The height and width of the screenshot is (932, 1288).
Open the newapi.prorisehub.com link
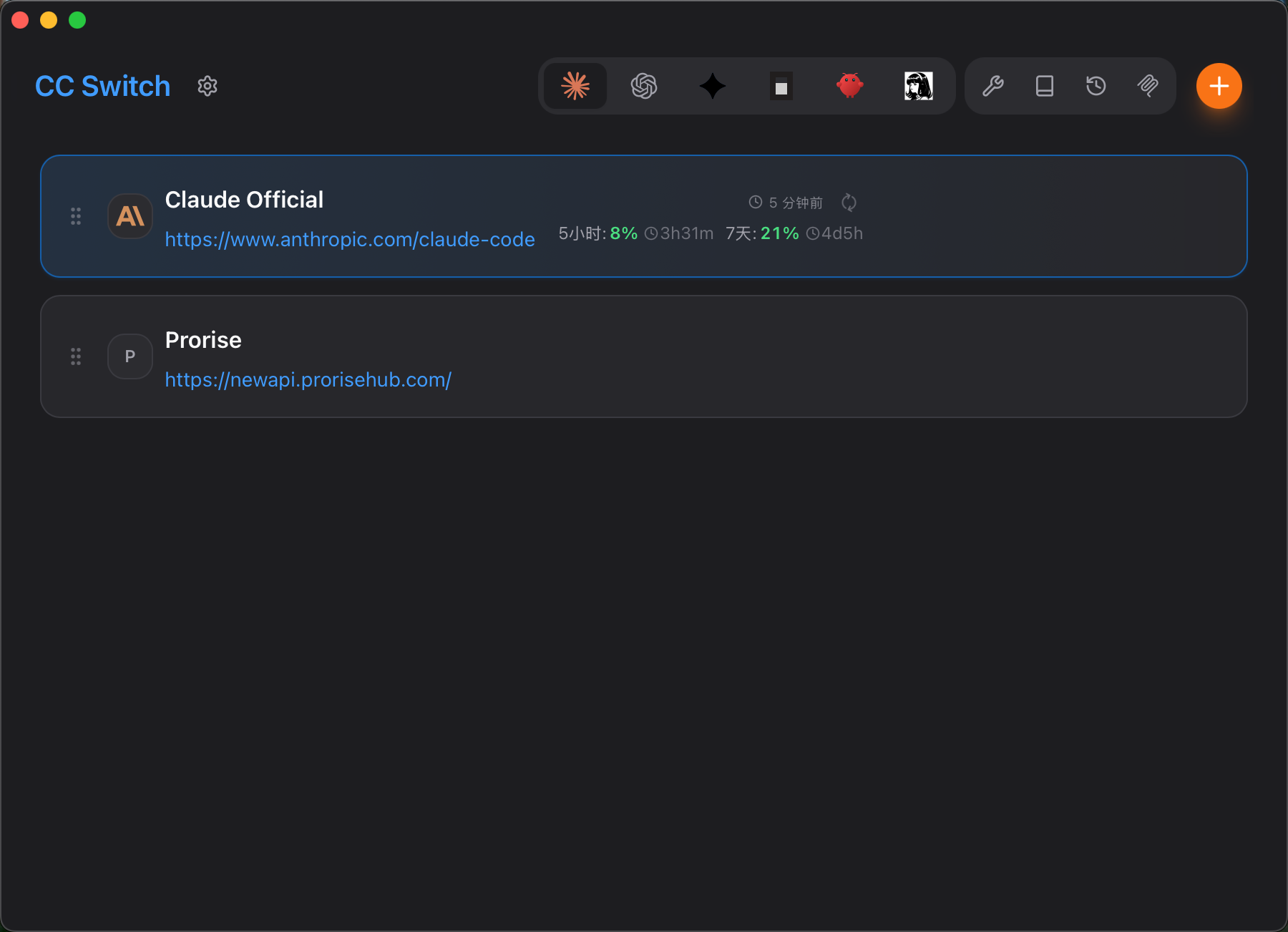click(x=308, y=379)
